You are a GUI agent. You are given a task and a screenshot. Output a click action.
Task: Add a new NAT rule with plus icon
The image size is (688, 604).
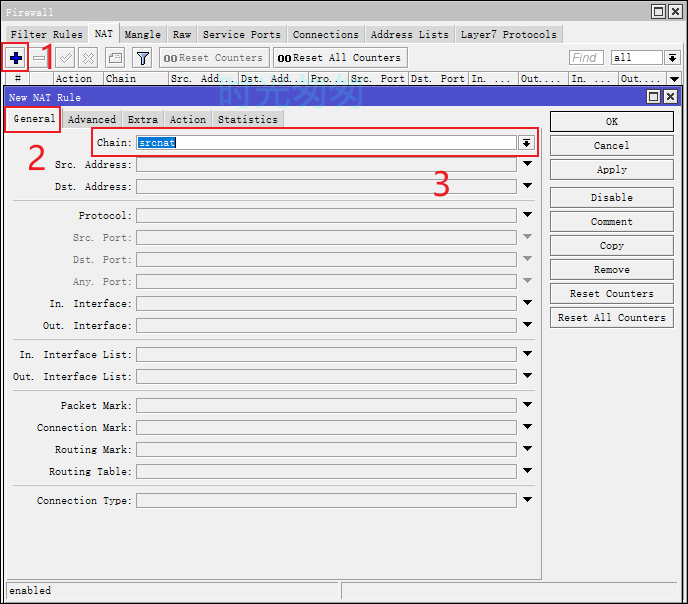click(x=16, y=58)
